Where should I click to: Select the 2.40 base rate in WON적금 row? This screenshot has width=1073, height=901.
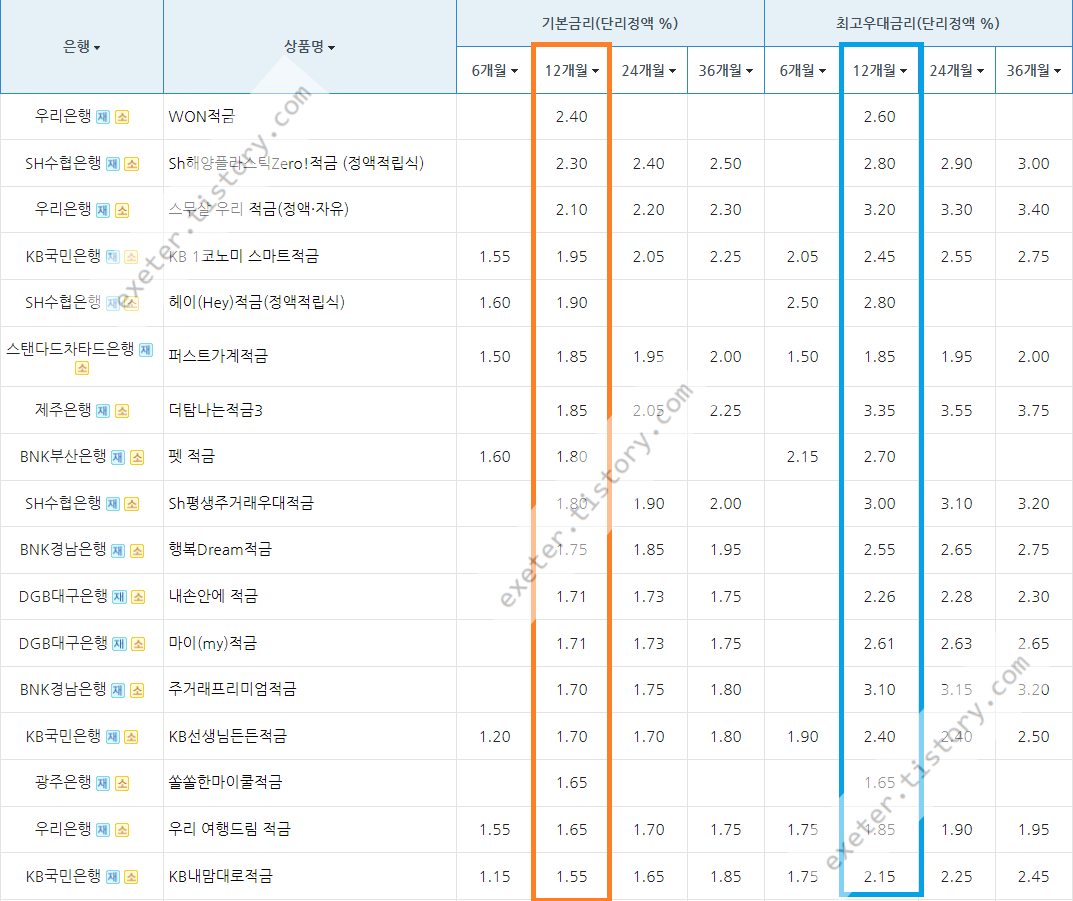tap(571, 117)
